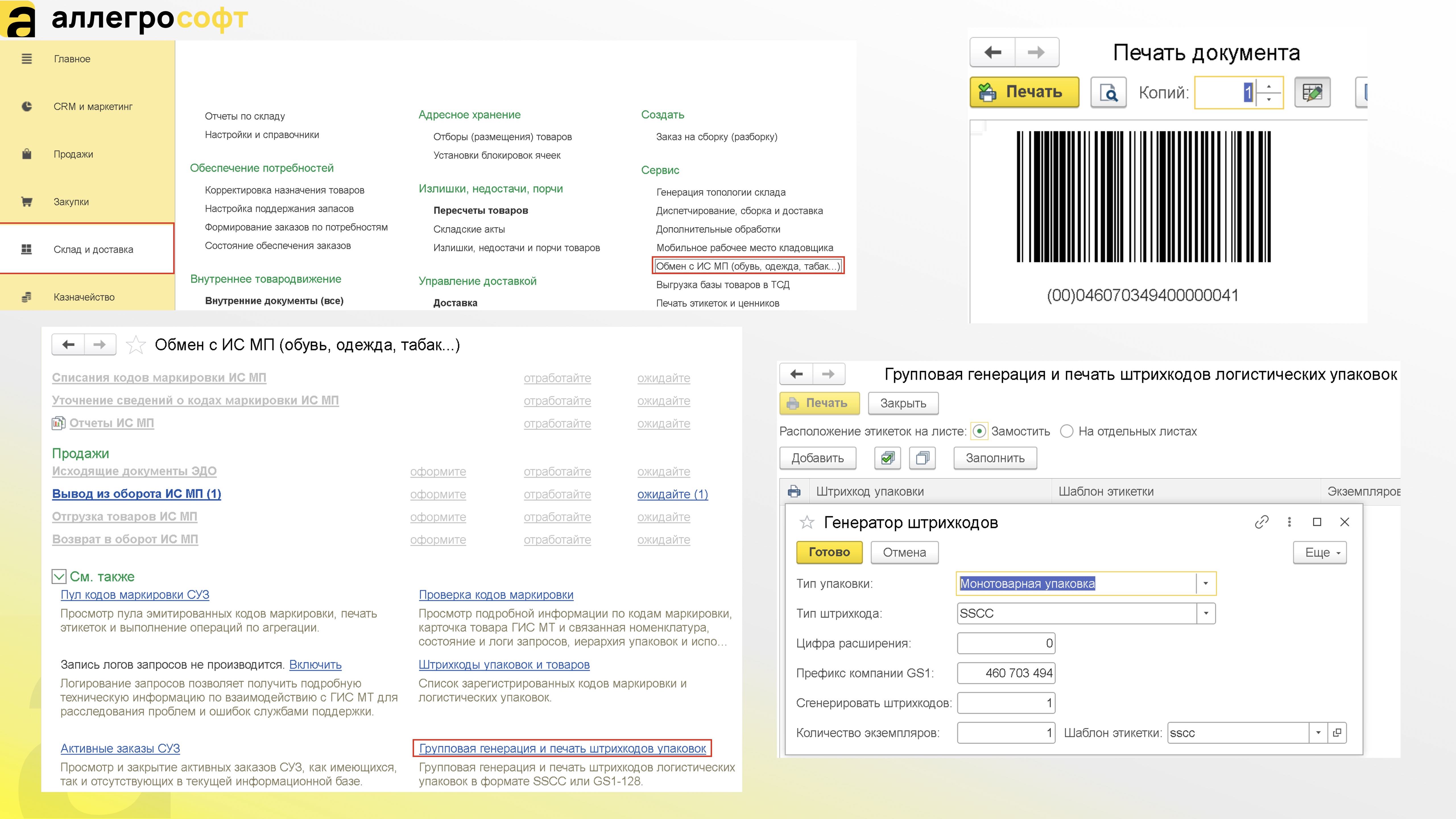Screen dimensions: 1456x819
Task: Open the Еще dropdown menu
Action: [x=1320, y=553]
